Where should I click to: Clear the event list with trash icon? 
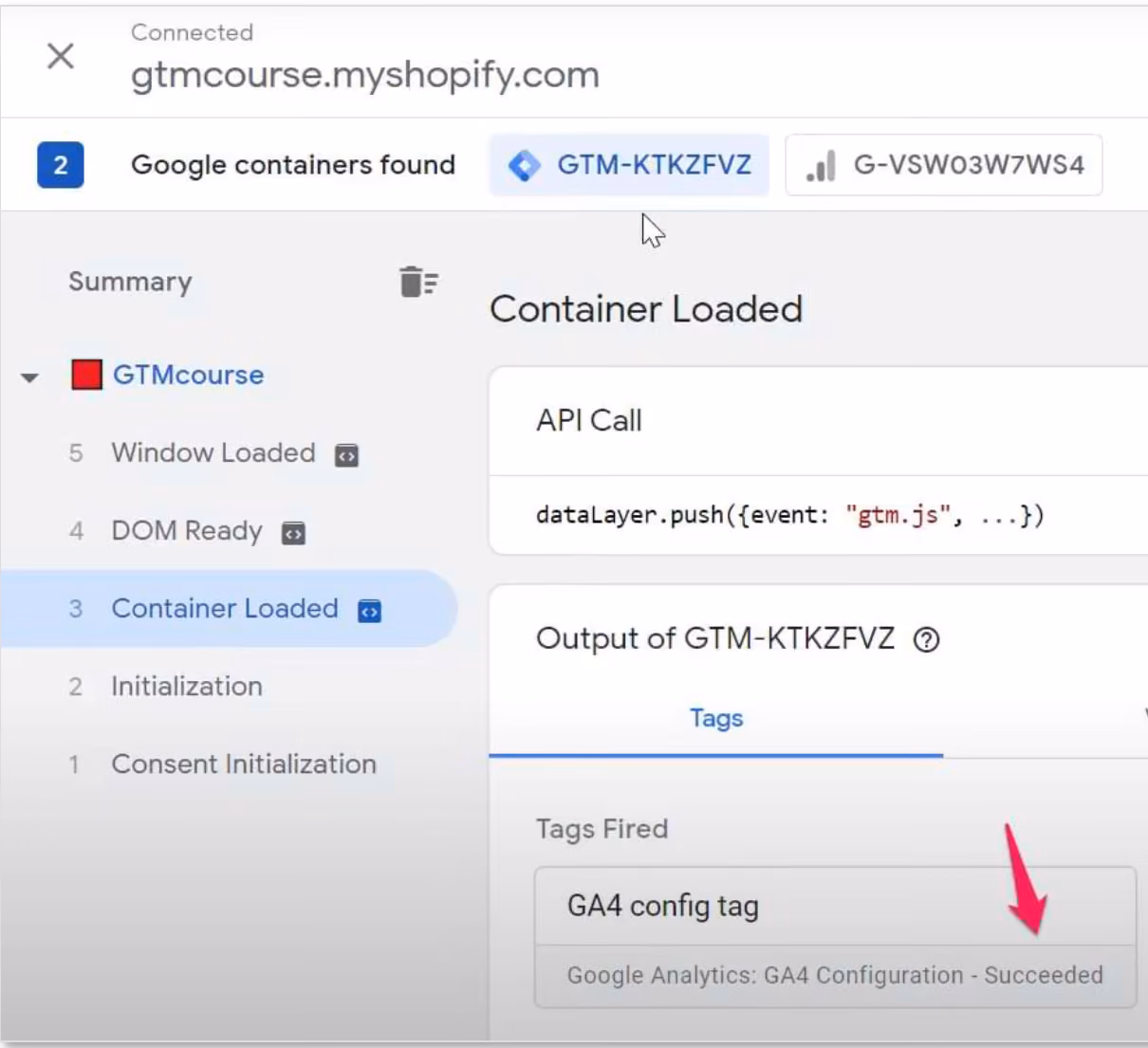[x=418, y=282]
